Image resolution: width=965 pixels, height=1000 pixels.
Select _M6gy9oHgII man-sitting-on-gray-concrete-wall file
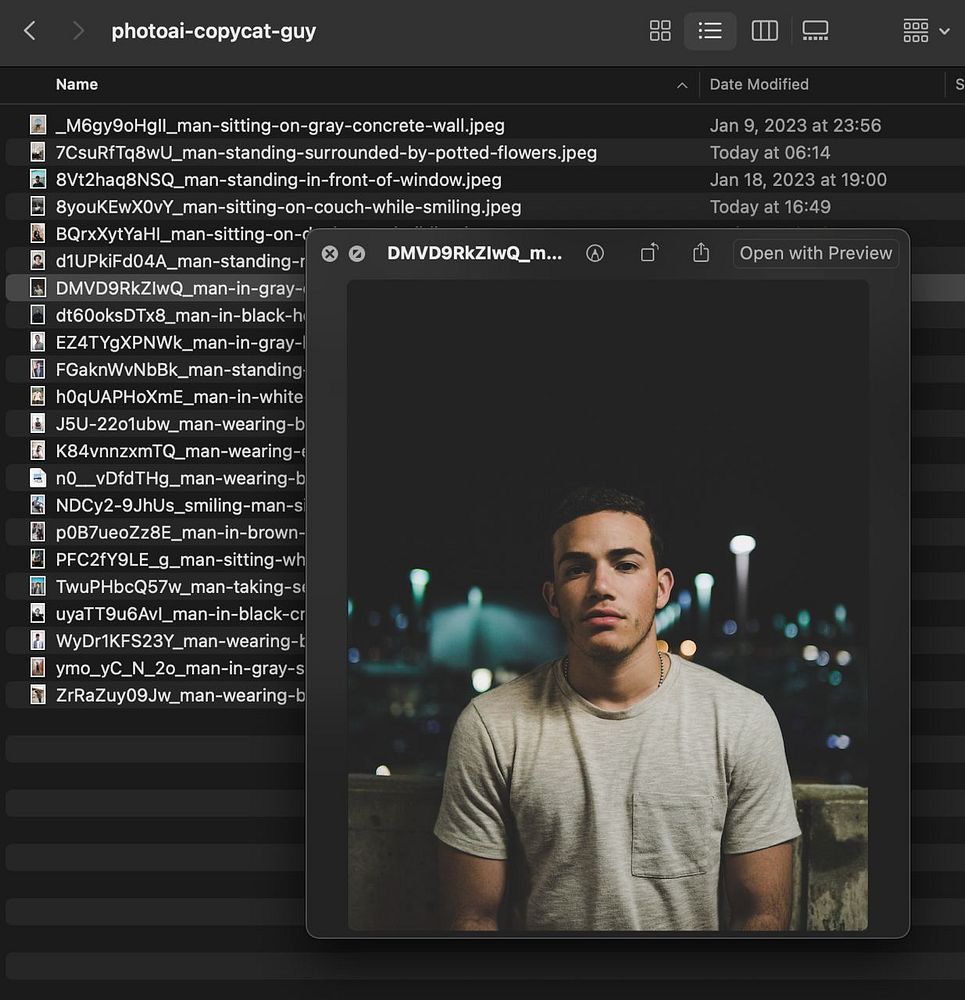point(485,126)
